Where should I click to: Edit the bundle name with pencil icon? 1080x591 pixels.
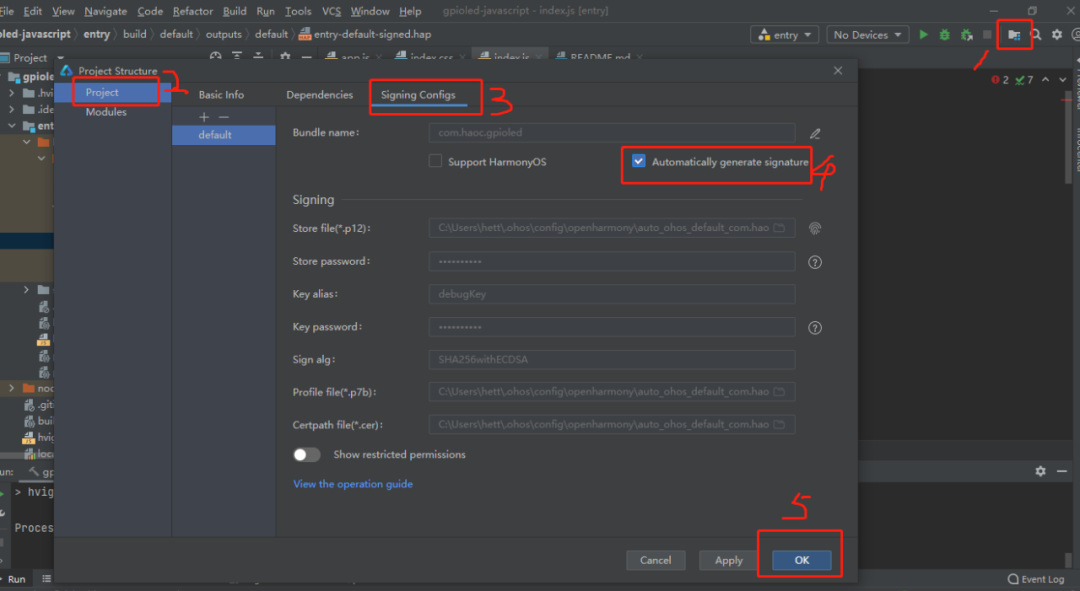click(x=815, y=134)
